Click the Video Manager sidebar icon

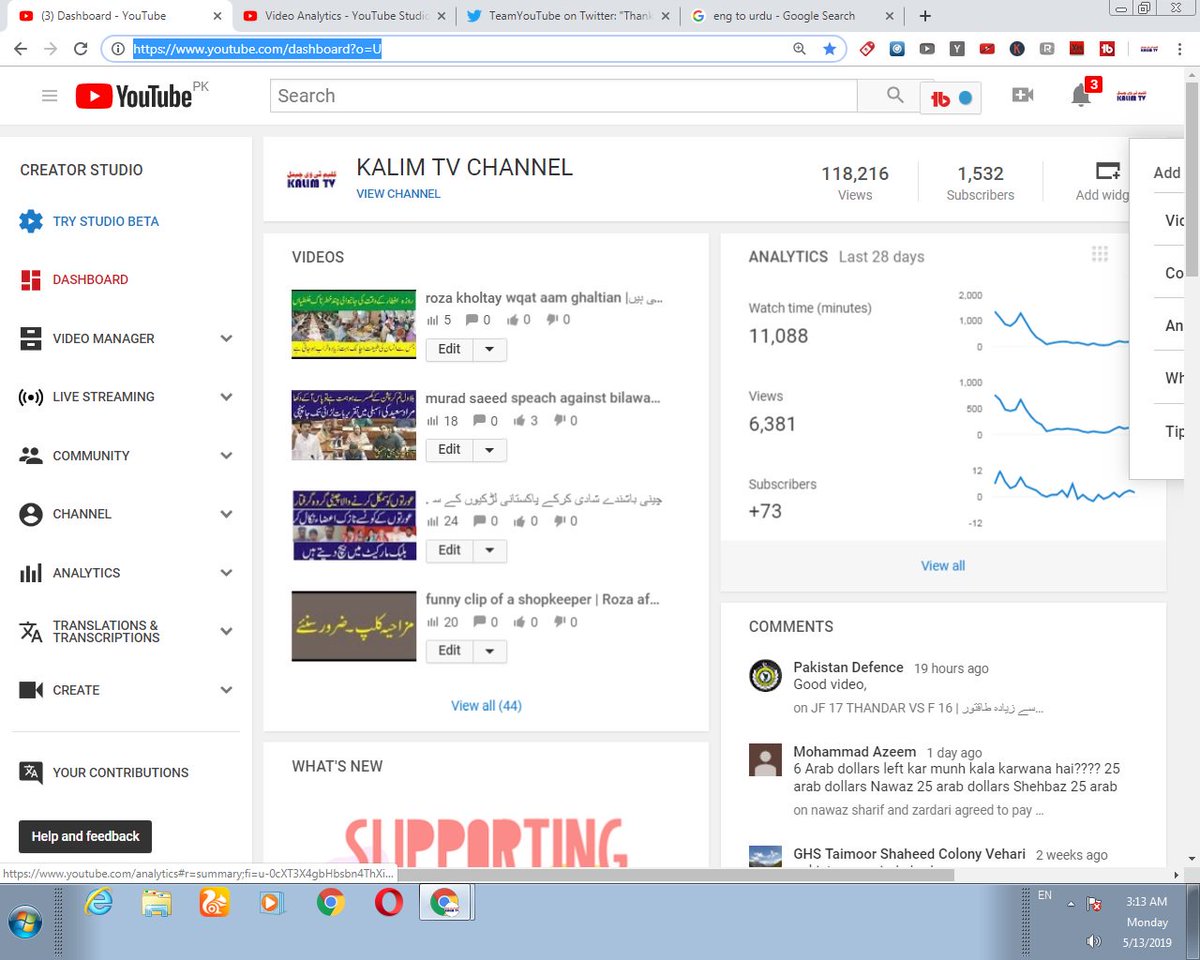click(x=31, y=338)
